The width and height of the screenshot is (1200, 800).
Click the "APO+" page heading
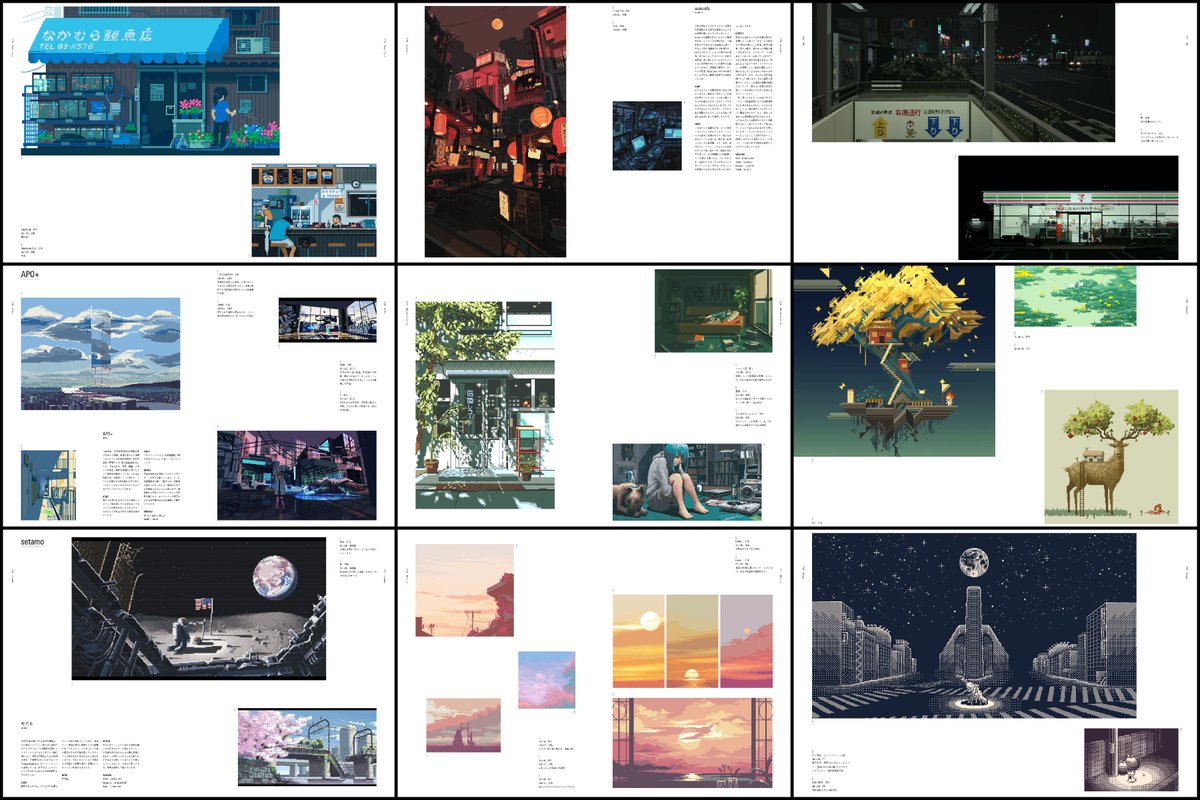(x=32, y=273)
